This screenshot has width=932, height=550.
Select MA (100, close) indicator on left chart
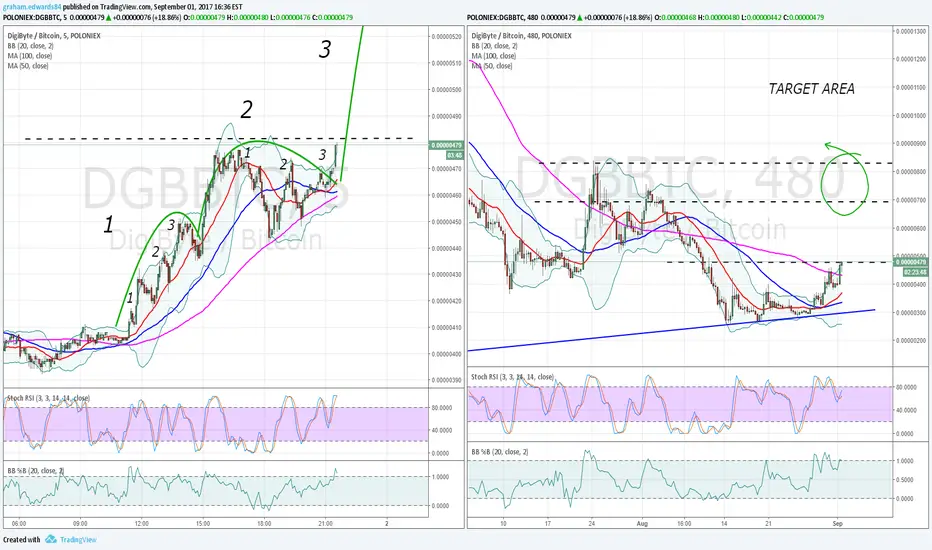[30, 56]
